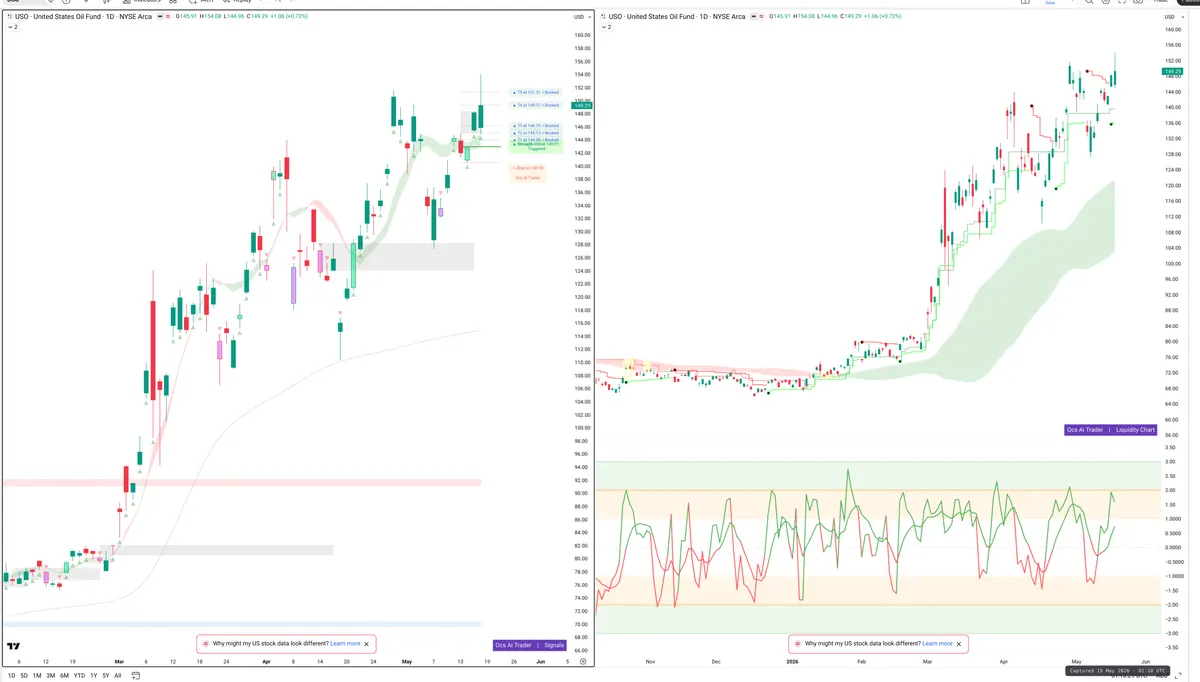Select the 1D time range button
Viewport: 1200px width, 682px height.
[12, 676]
